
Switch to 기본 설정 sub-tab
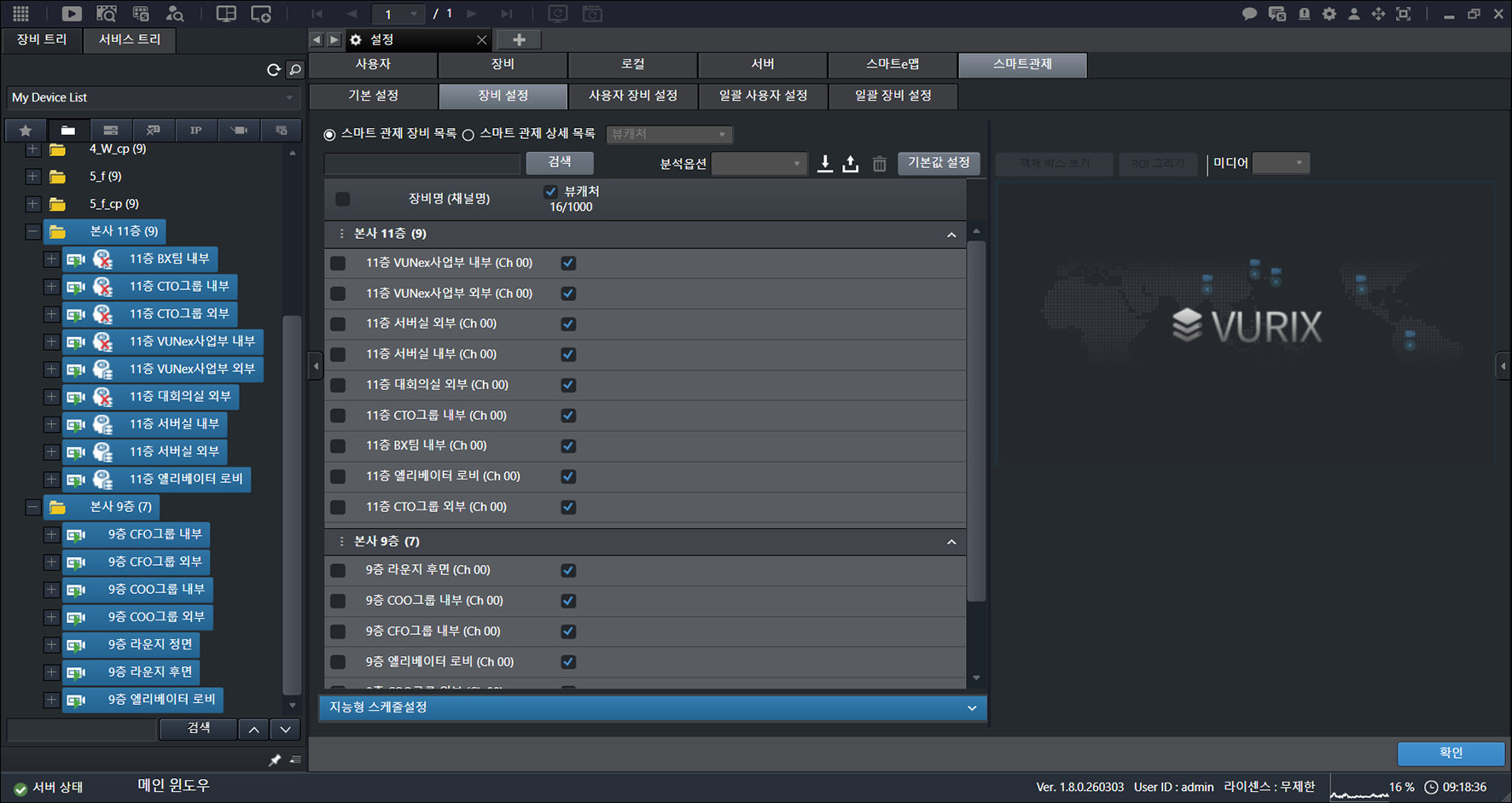(373, 96)
